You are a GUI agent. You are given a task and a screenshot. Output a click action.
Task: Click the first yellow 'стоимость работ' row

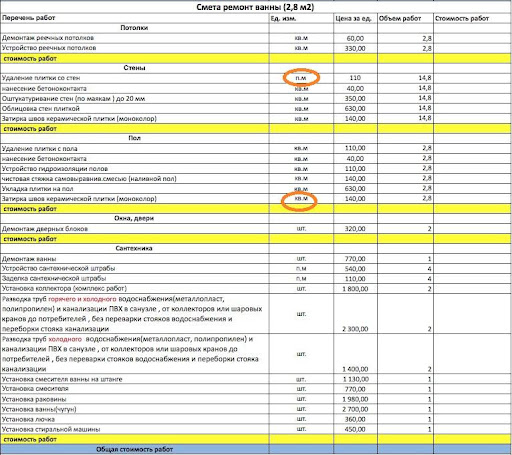(256, 59)
